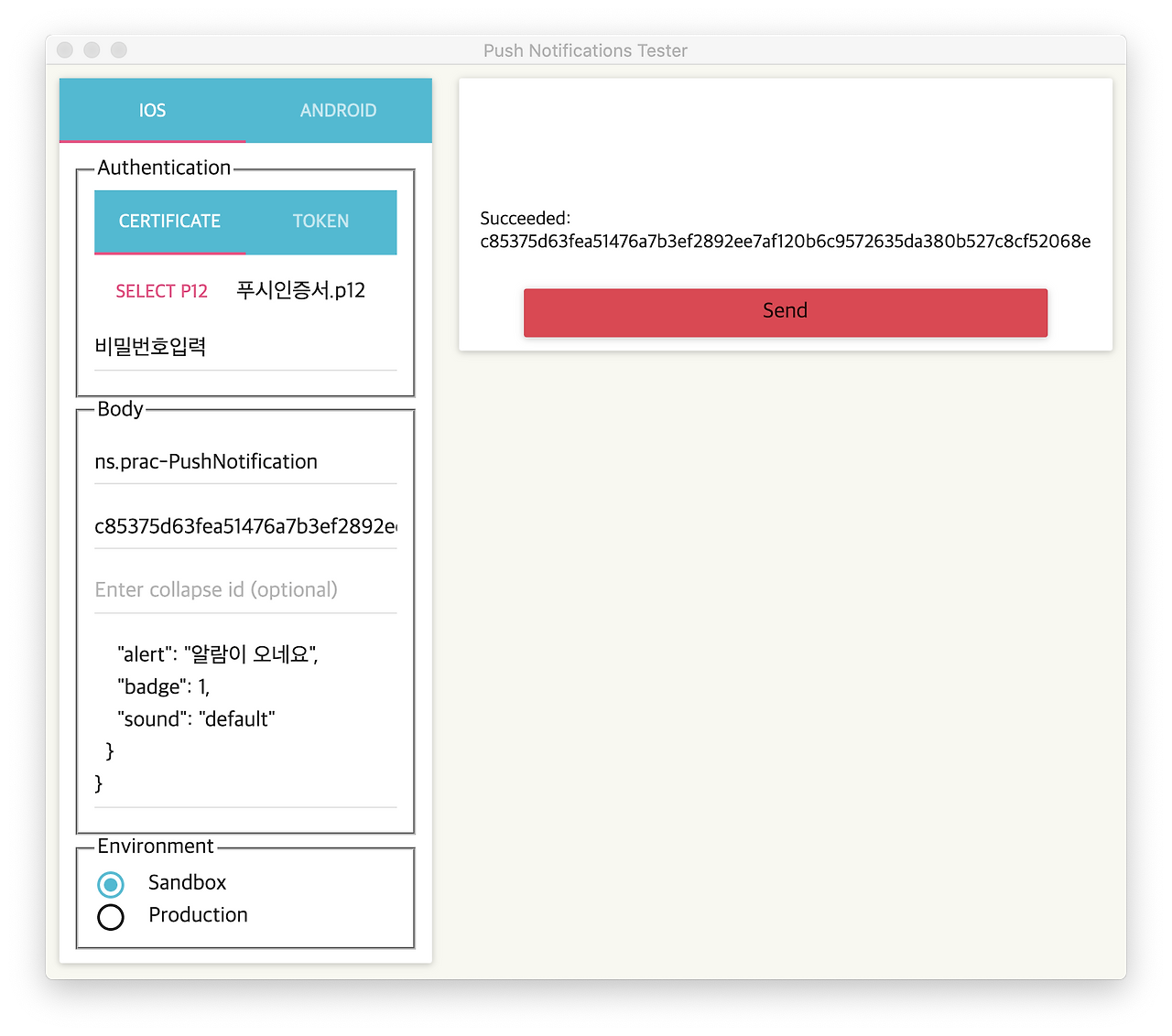Click the 알람이 오네요 alert text line
The width and height of the screenshot is (1172, 1036).
tap(217, 654)
